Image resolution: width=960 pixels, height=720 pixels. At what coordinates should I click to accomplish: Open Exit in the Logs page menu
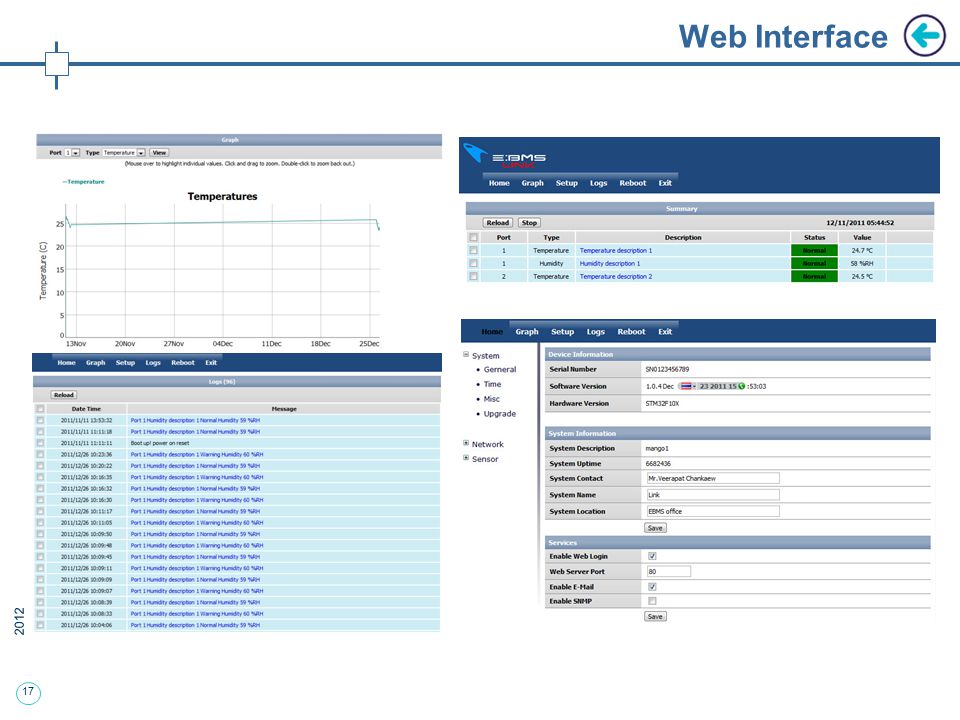click(x=211, y=362)
